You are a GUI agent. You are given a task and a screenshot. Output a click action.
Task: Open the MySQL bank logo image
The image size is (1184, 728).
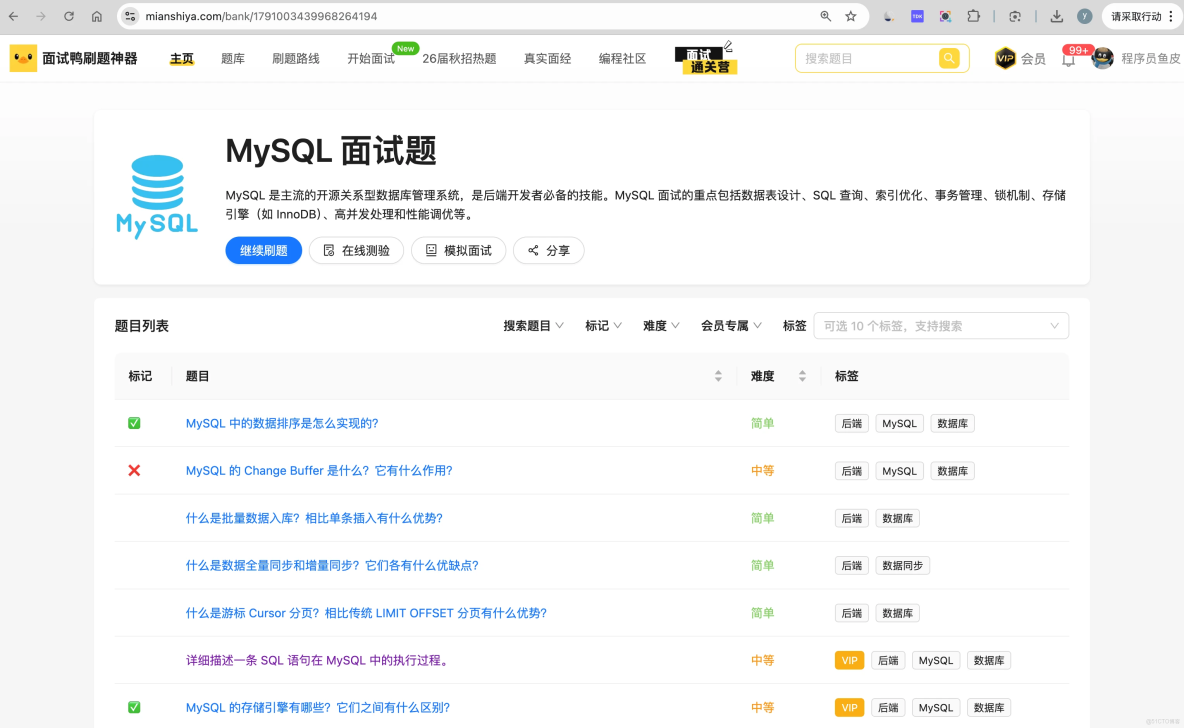coord(156,195)
